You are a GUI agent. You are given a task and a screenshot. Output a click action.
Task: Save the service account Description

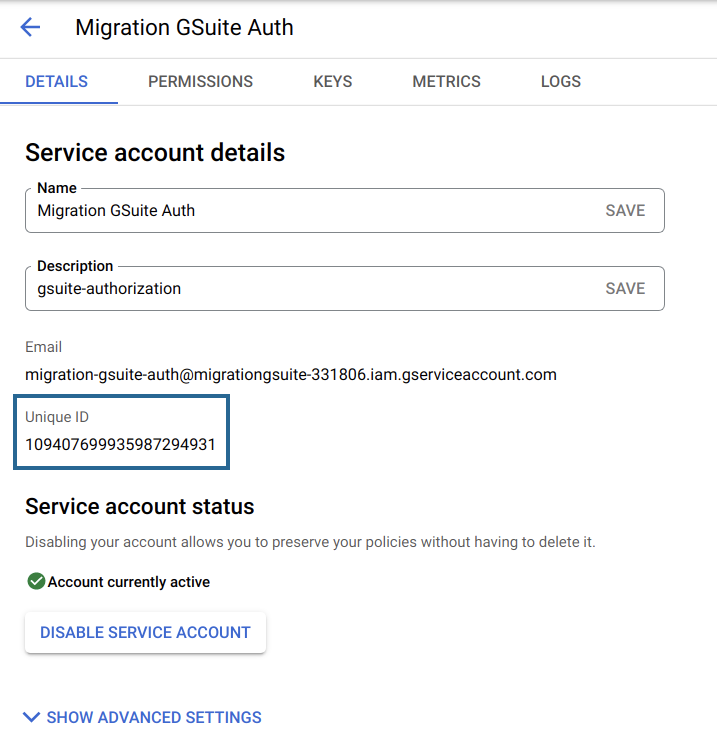[625, 289]
